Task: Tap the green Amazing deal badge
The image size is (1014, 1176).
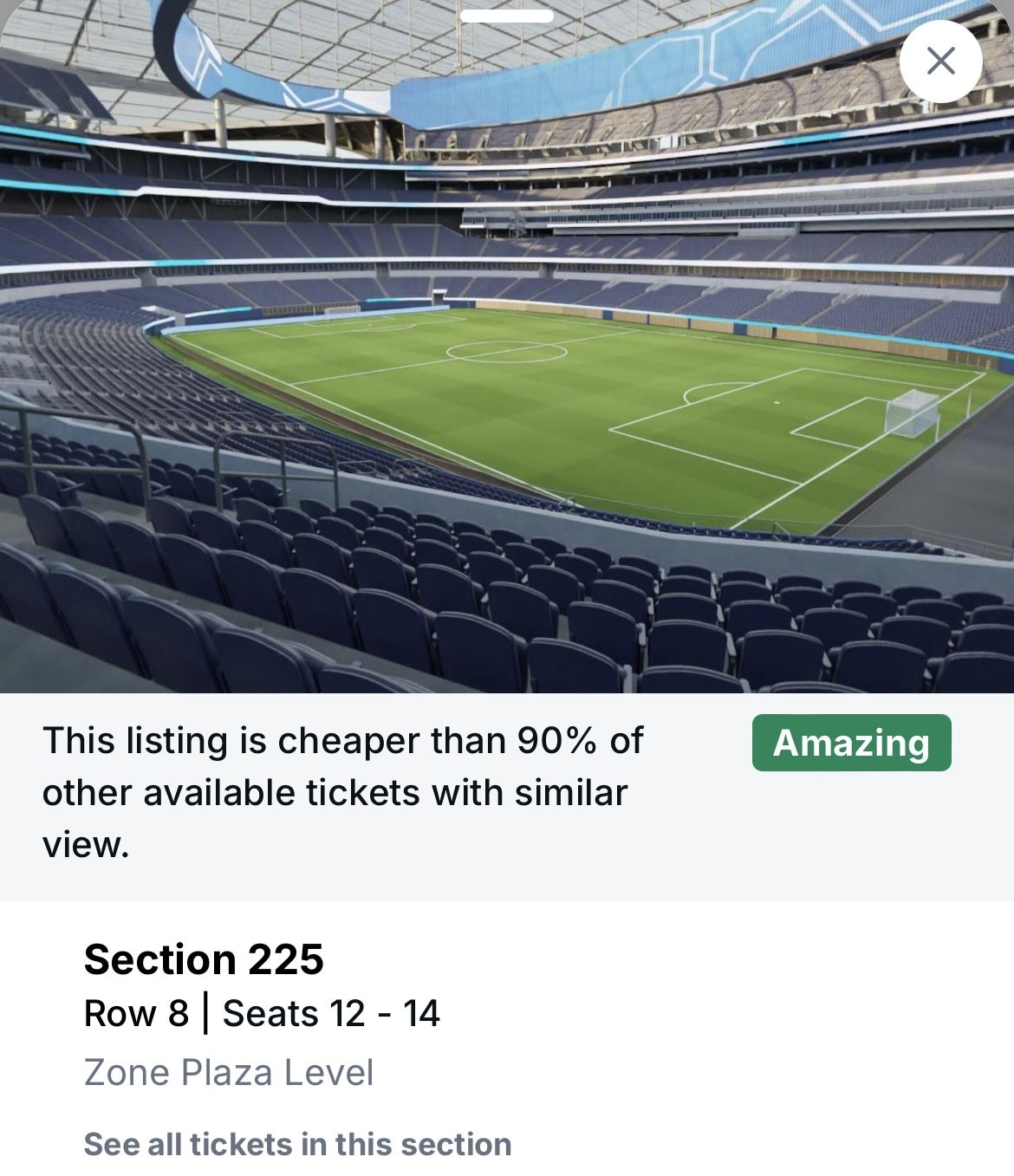Action: click(851, 743)
